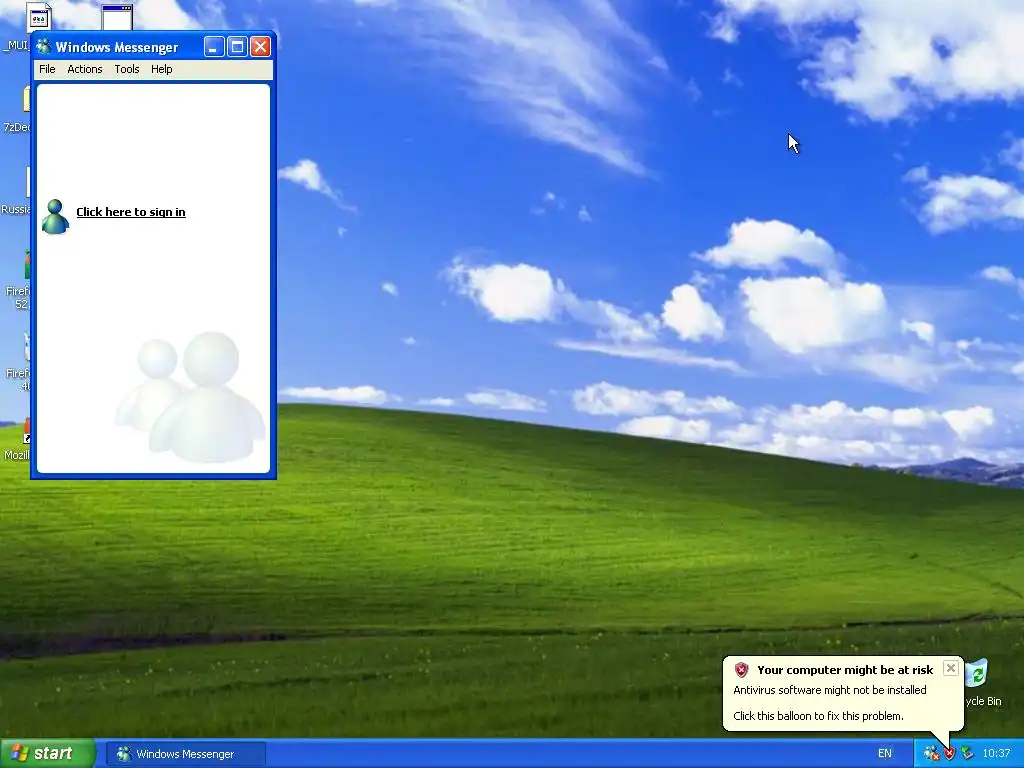Click the red Security Center shield tray icon
This screenshot has height=768, width=1024.
[949, 754]
